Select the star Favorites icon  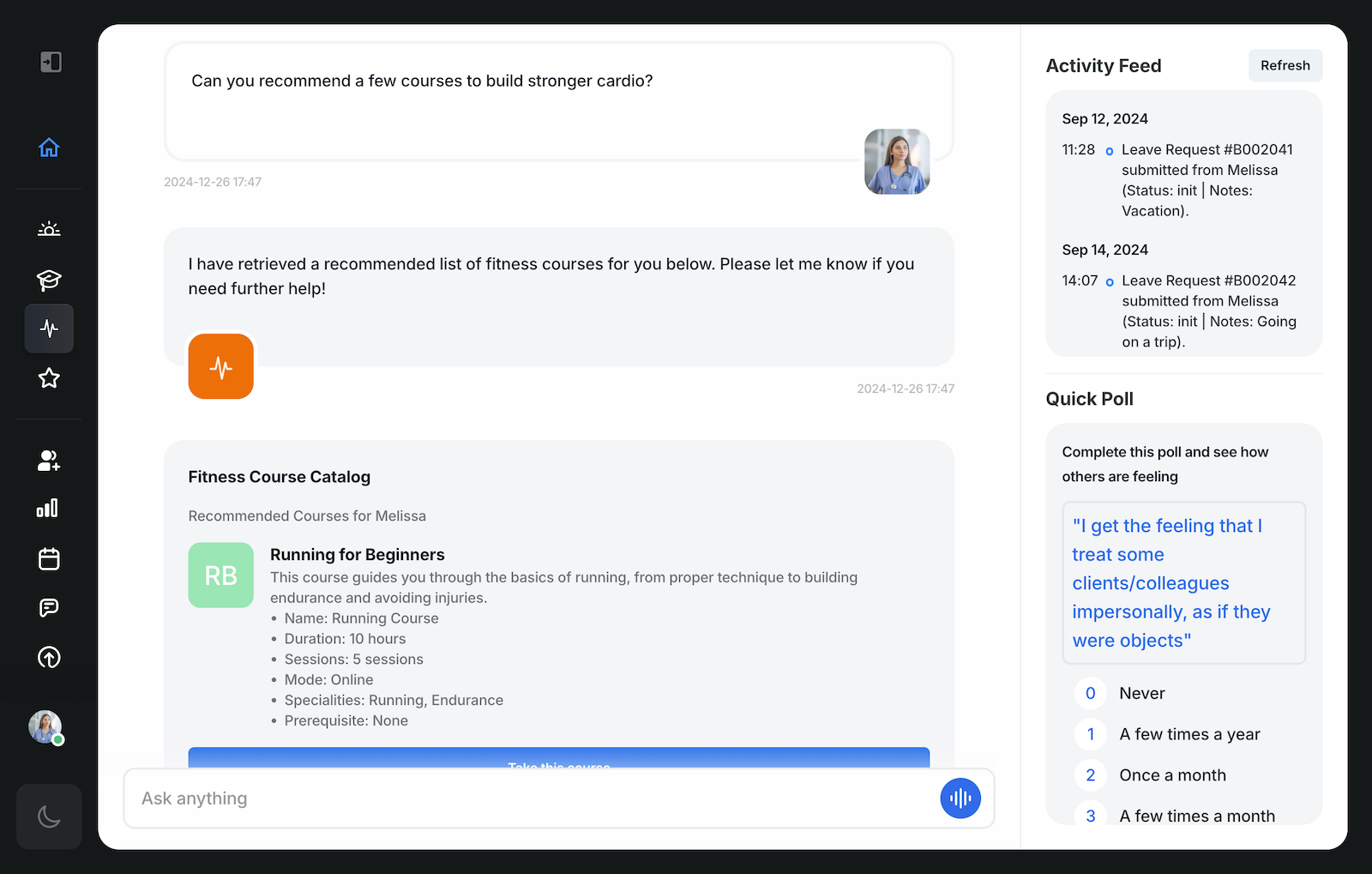pyautogui.click(x=49, y=377)
